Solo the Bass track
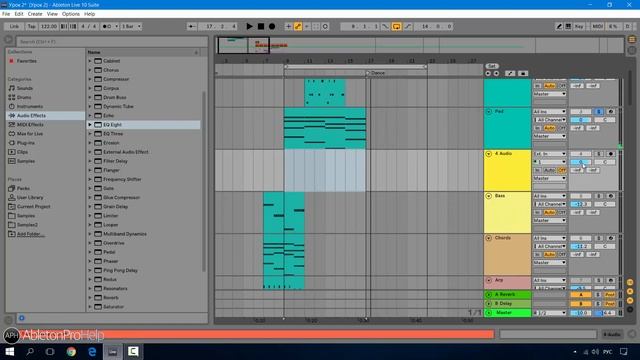This screenshot has width=640, height=360. tap(598, 196)
